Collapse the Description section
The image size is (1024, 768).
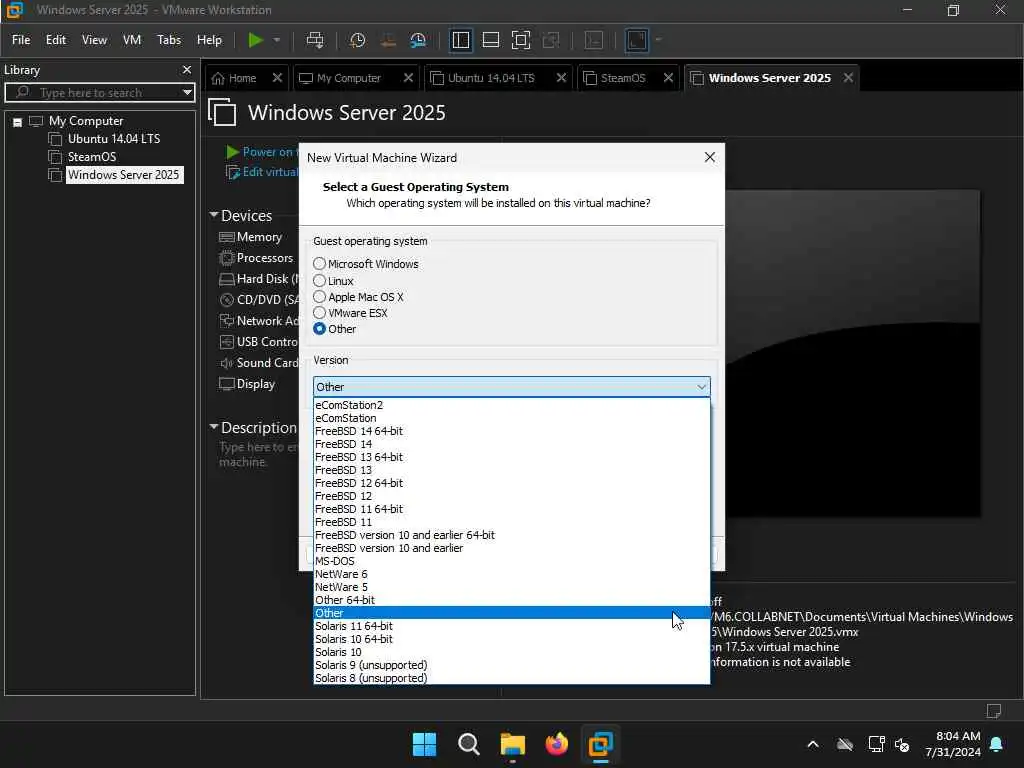[214, 427]
